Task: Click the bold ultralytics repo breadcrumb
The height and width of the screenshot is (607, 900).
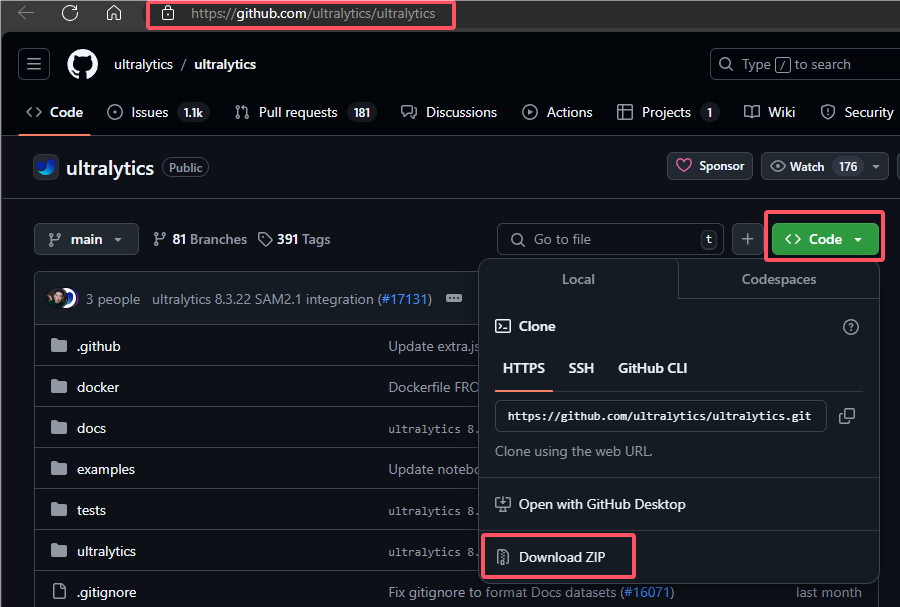Action: pyautogui.click(x=225, y=64)
